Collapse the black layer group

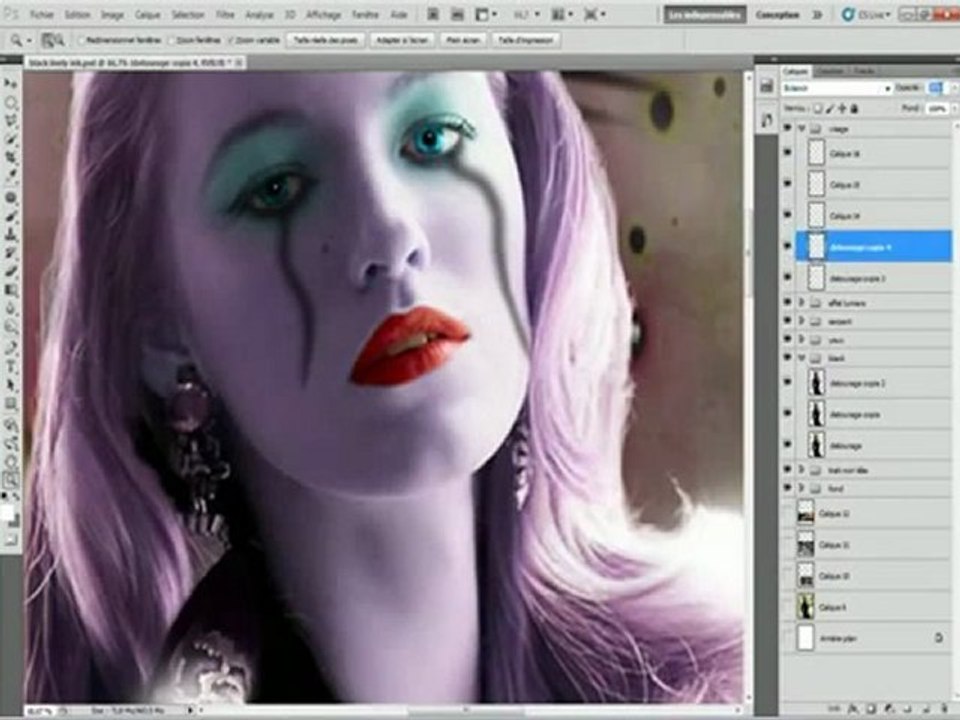coord(801,358)
